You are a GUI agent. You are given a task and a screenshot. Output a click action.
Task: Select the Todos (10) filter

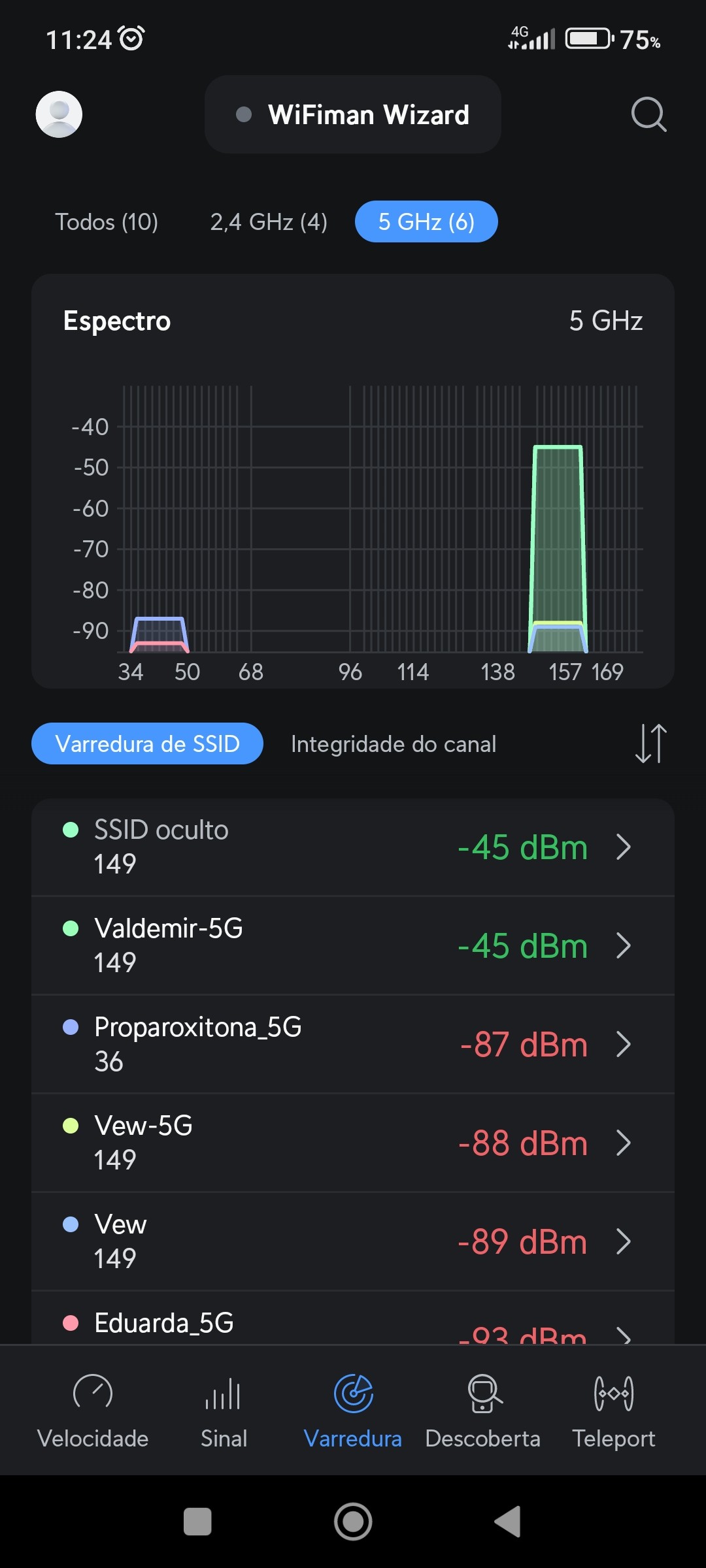click(107, 222)
